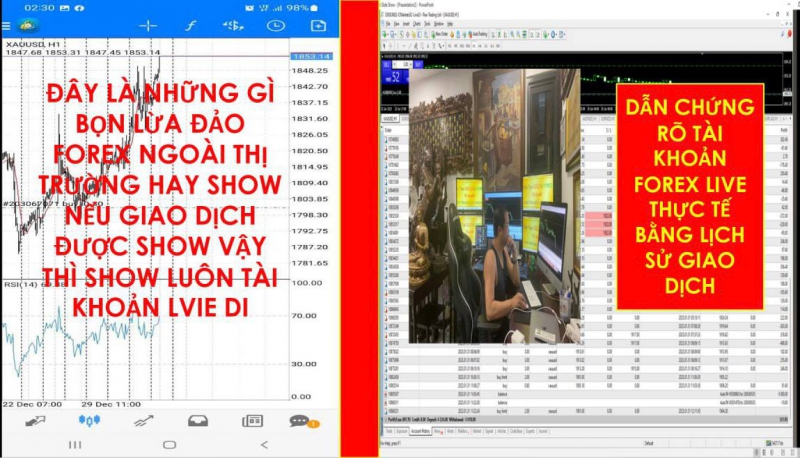Open the History inbox icon
The image size is (800, 458).
pyautogui.click(x=198, y=421)
